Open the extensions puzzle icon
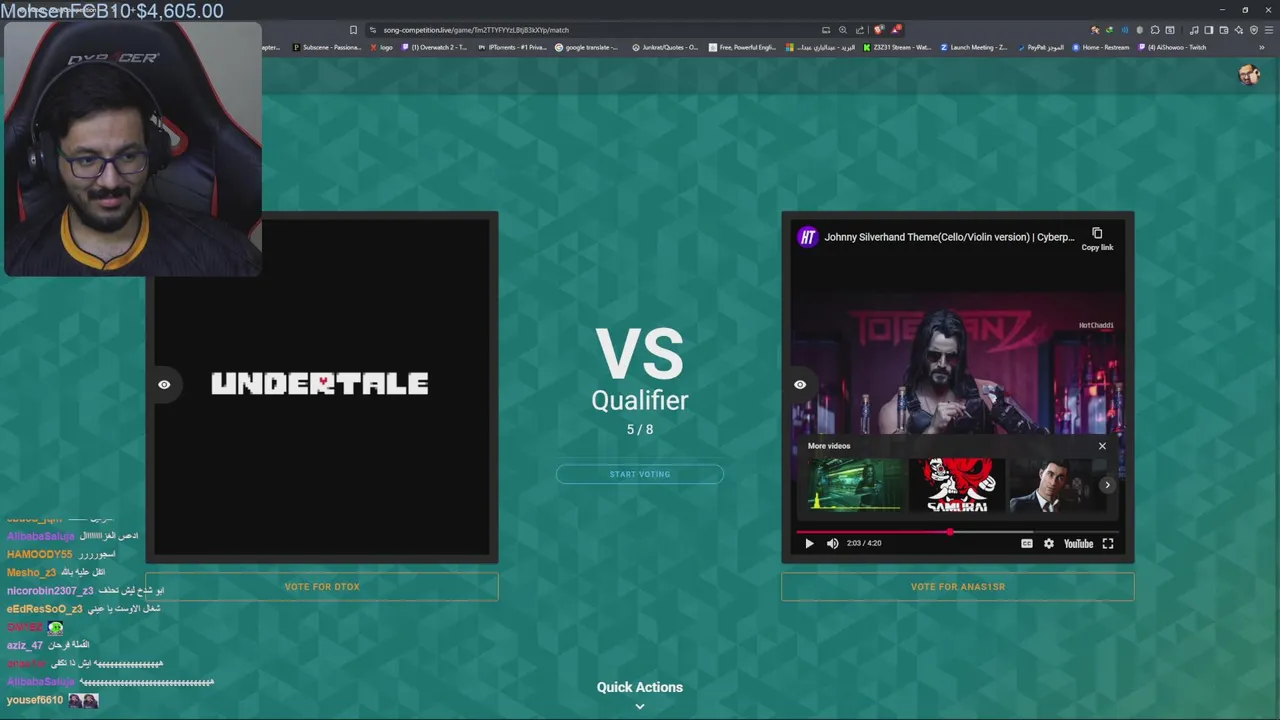Screen dimensions: 1280x720 tap(1155, 30)
